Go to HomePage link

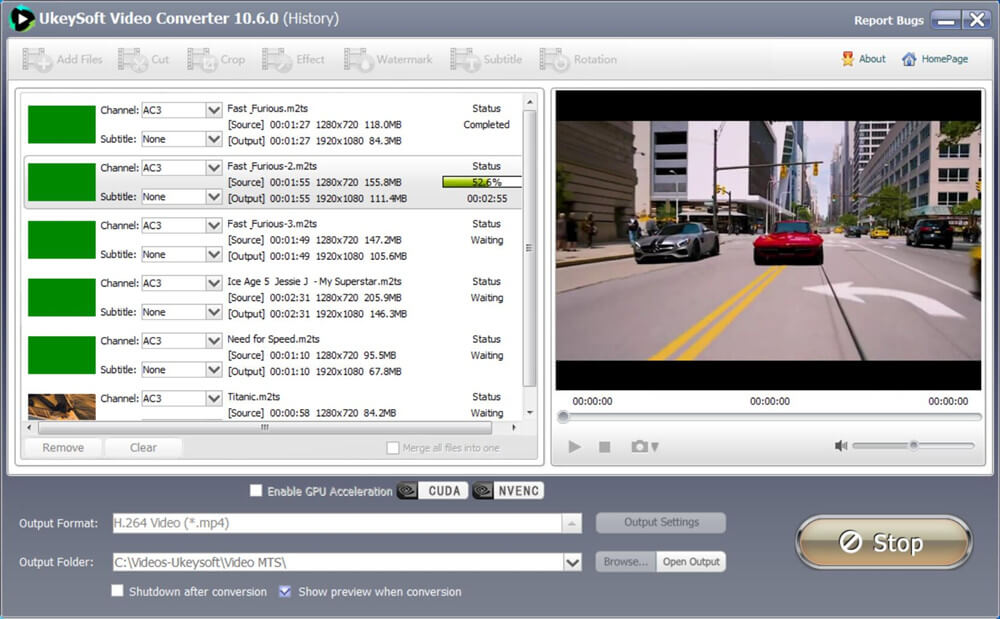[935, 59]
